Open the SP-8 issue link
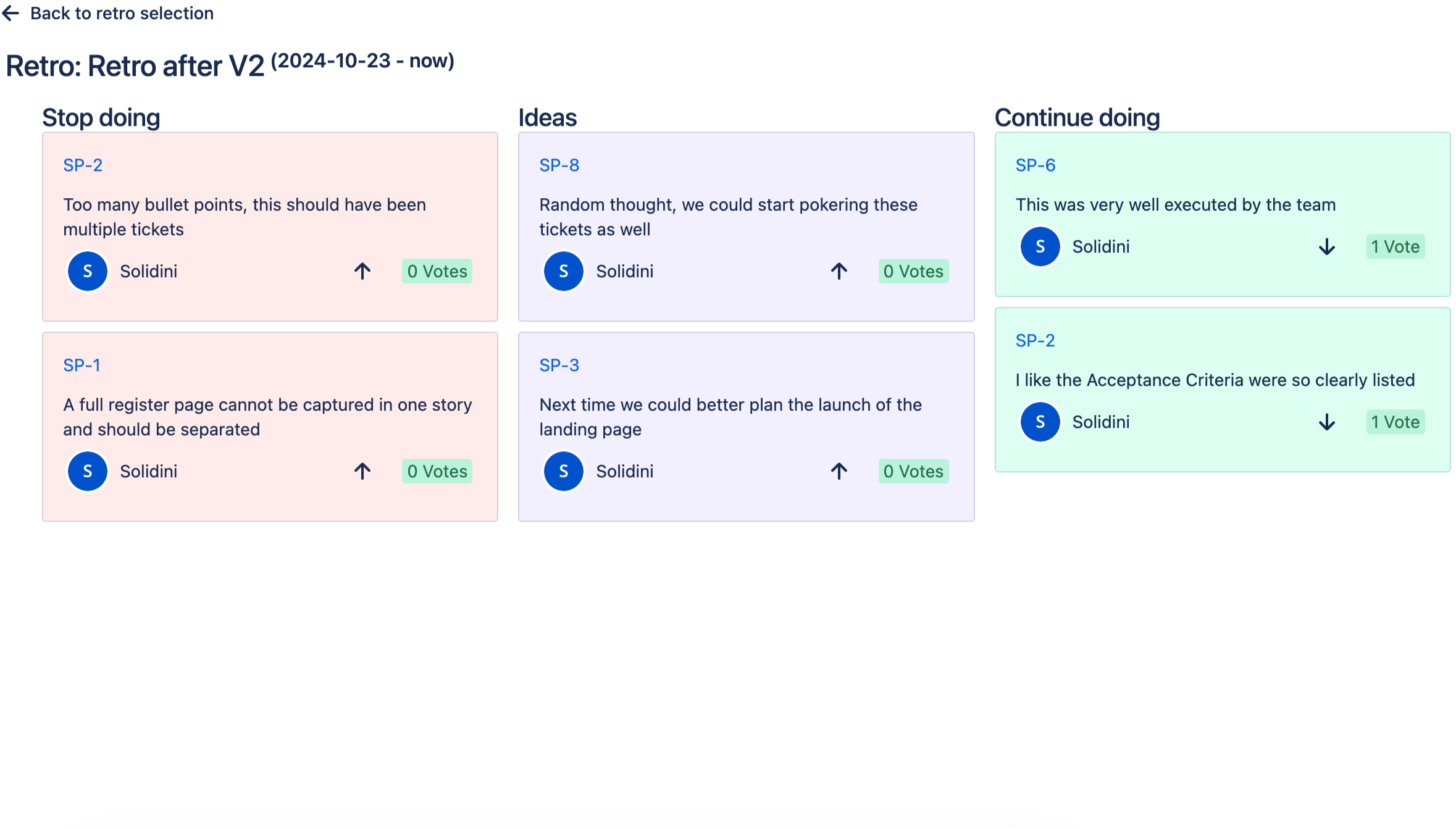 [x=559, y=165]
